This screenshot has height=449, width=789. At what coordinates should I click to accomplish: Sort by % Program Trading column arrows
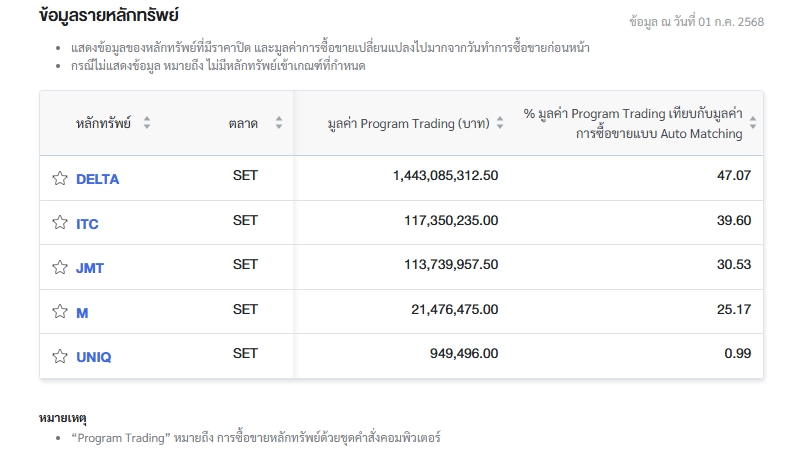[753, 123]
